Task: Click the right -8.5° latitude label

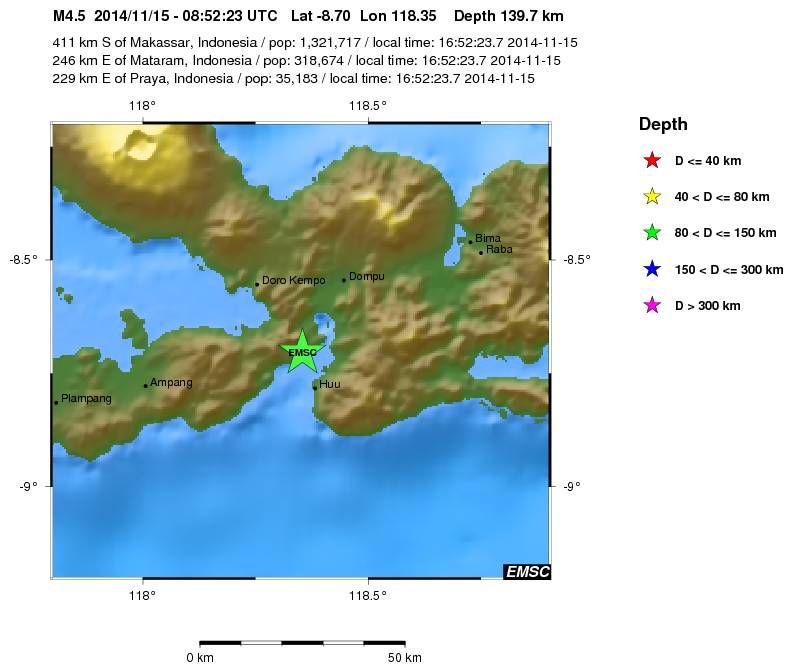Action: pos(577,260)
